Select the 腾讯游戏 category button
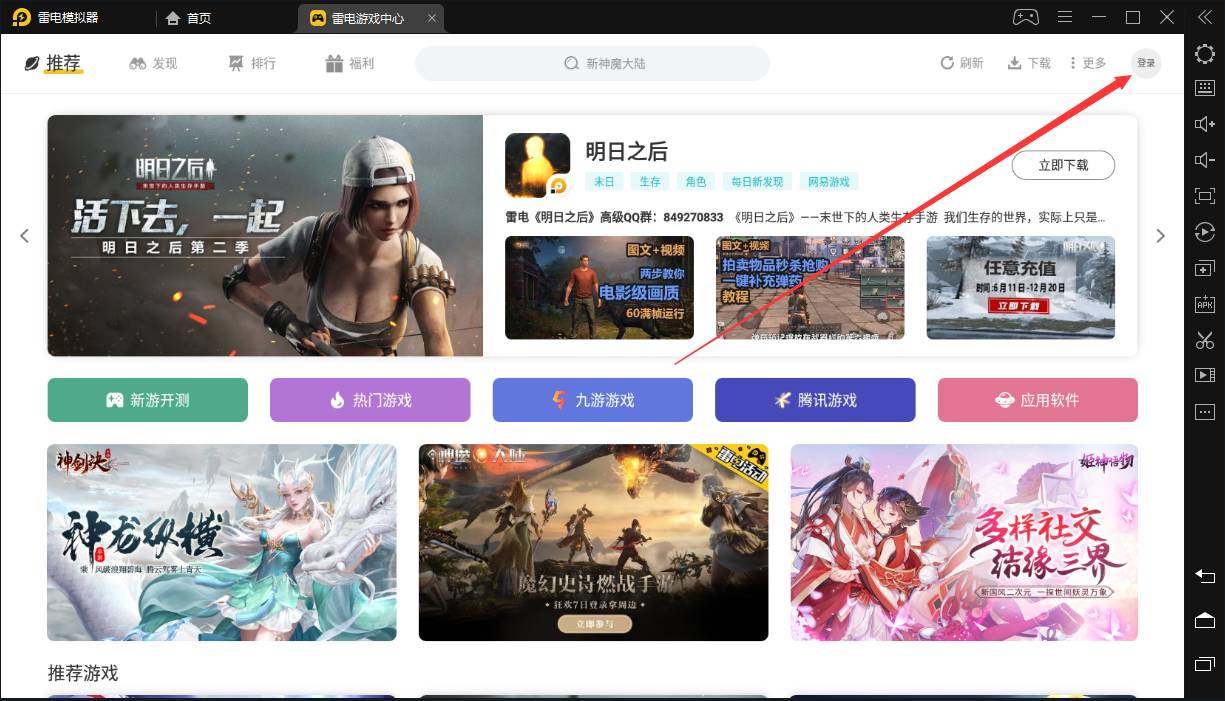The height and width of the screenshot is (701, 1225). click(815, 400)
